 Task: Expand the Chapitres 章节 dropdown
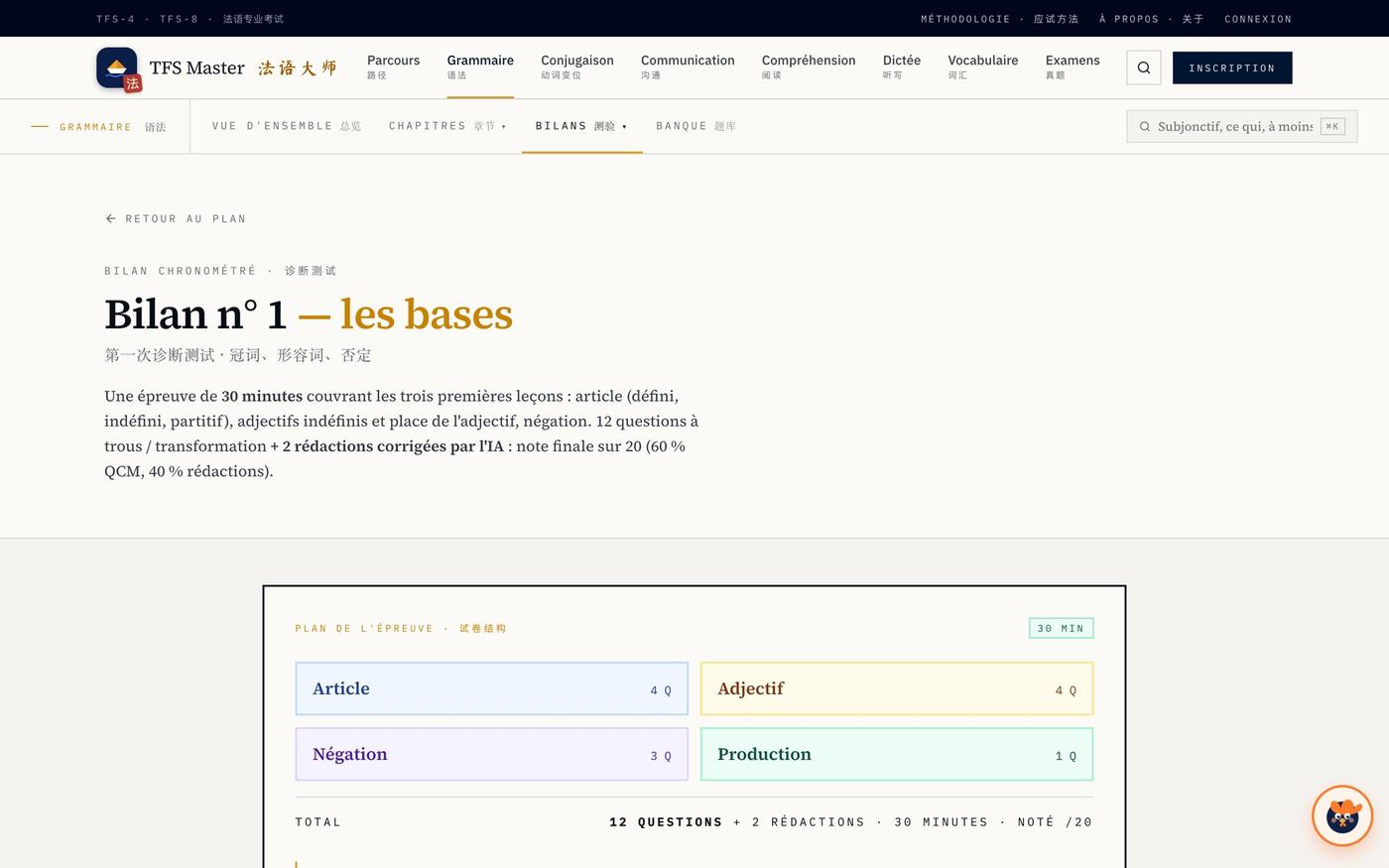click(447, 126)
